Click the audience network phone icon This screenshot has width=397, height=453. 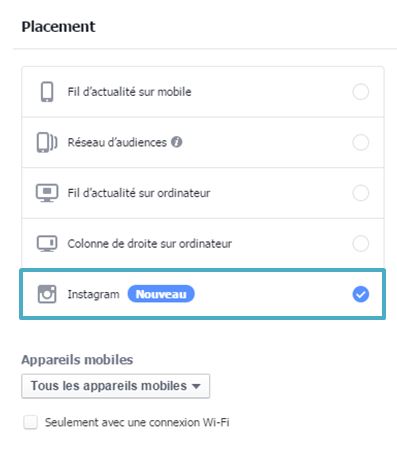[47, 142]
